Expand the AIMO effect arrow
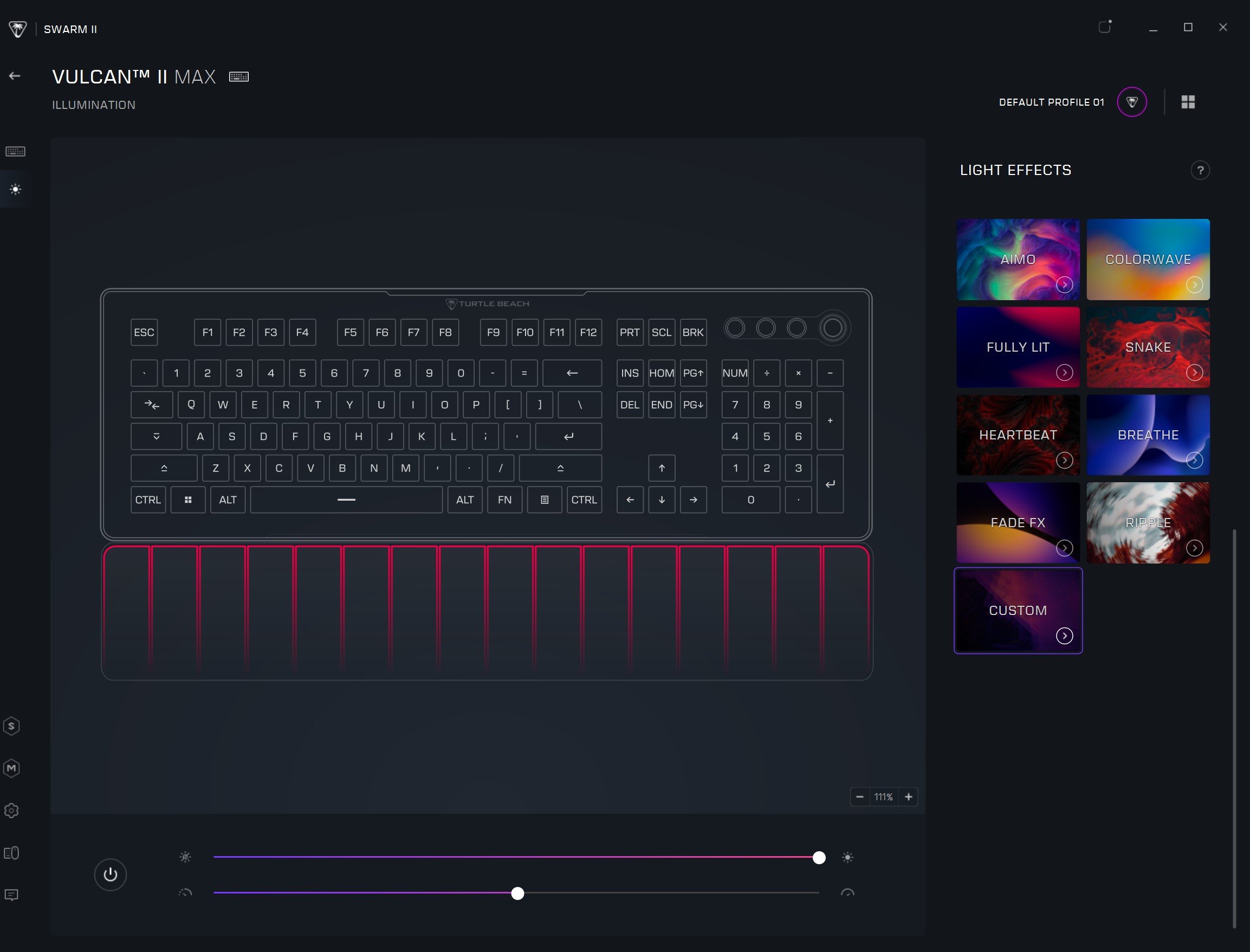 coord(1064,284)
